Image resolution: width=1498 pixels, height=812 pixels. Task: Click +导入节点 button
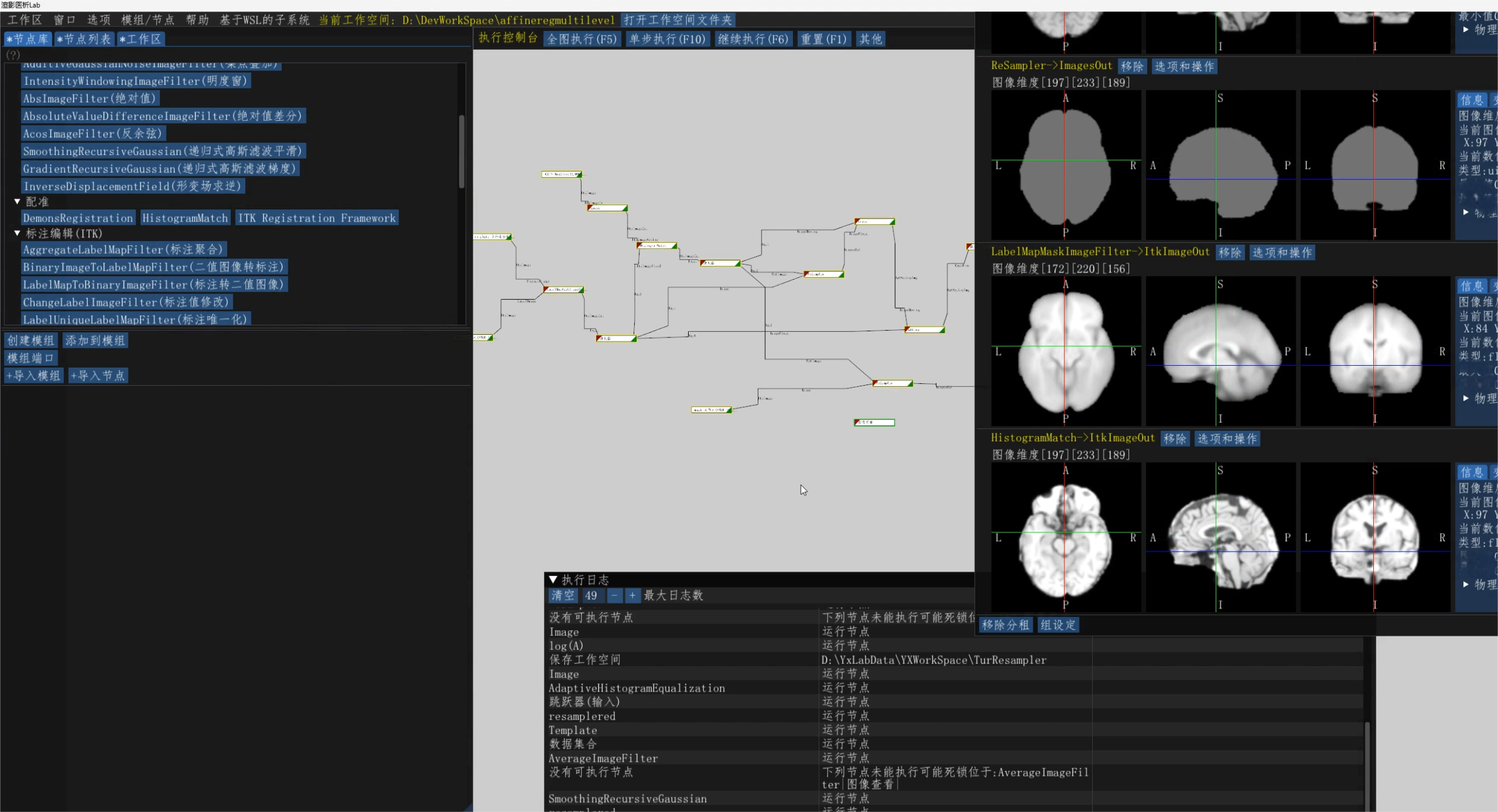[98, 375]
